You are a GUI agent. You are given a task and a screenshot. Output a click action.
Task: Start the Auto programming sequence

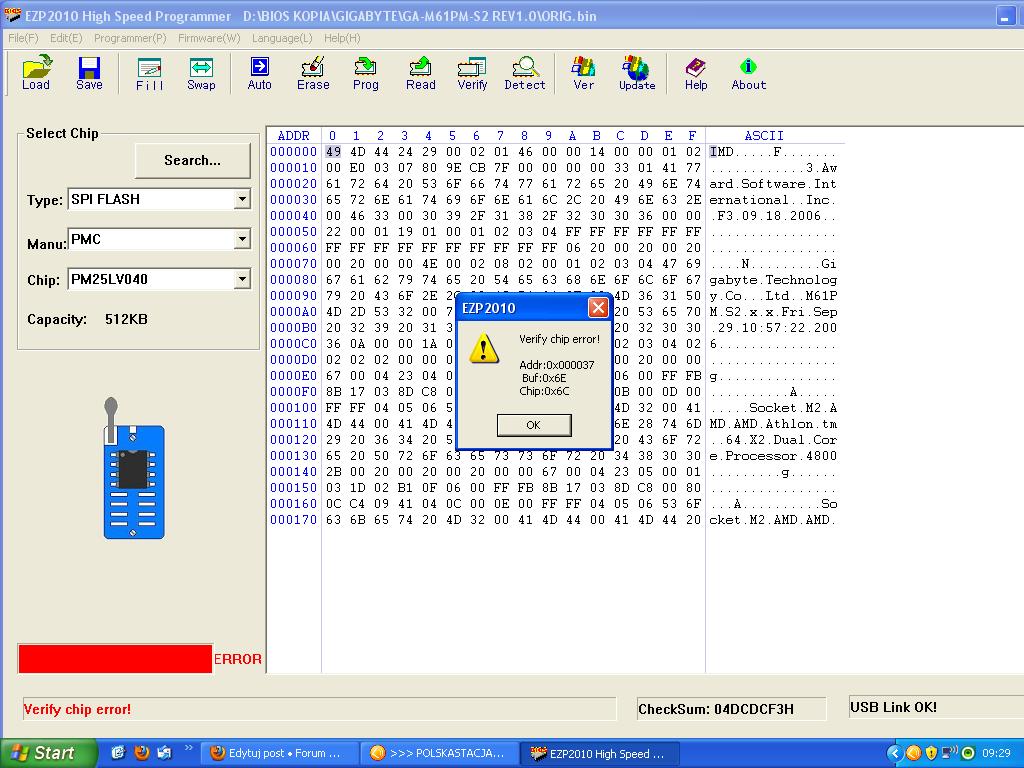point(259,72)
